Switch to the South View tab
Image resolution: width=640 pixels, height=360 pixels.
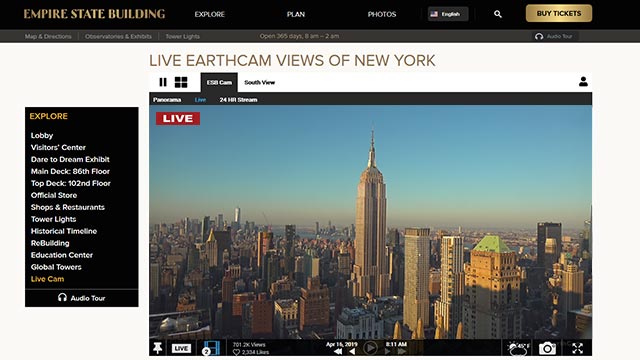click(x=260, y=82)
